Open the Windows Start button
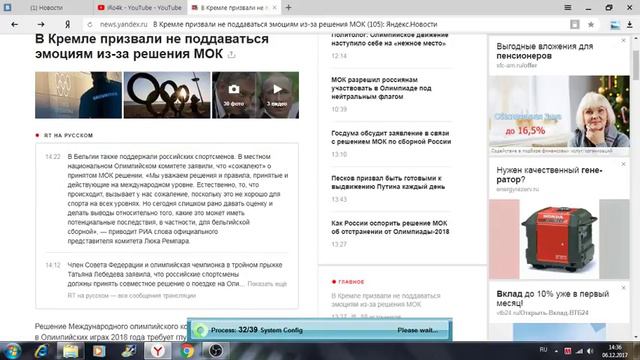The image size is (640, 360). pyautogui.click(x=12, y=351)
